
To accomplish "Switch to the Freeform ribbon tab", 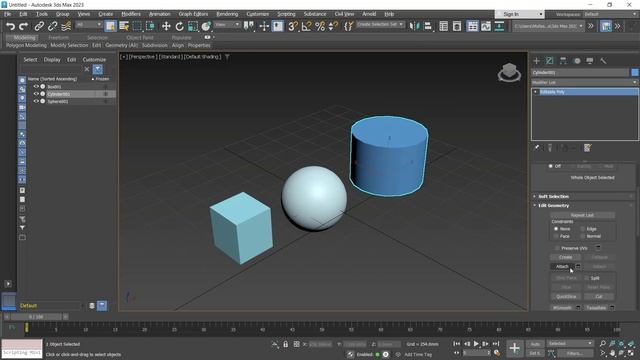I will pos(58,37).
